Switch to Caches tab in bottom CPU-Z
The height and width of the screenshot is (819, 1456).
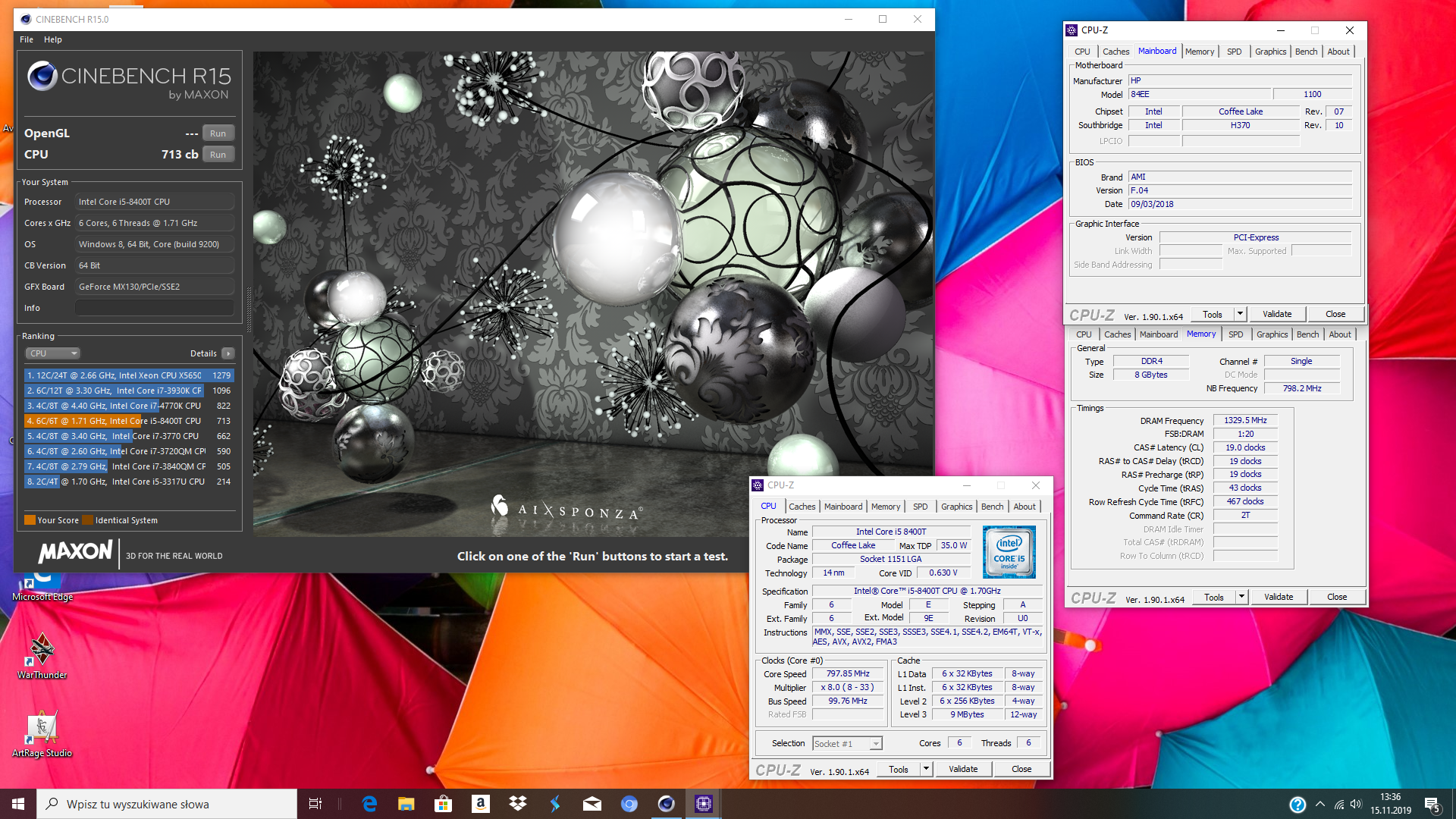802,507
